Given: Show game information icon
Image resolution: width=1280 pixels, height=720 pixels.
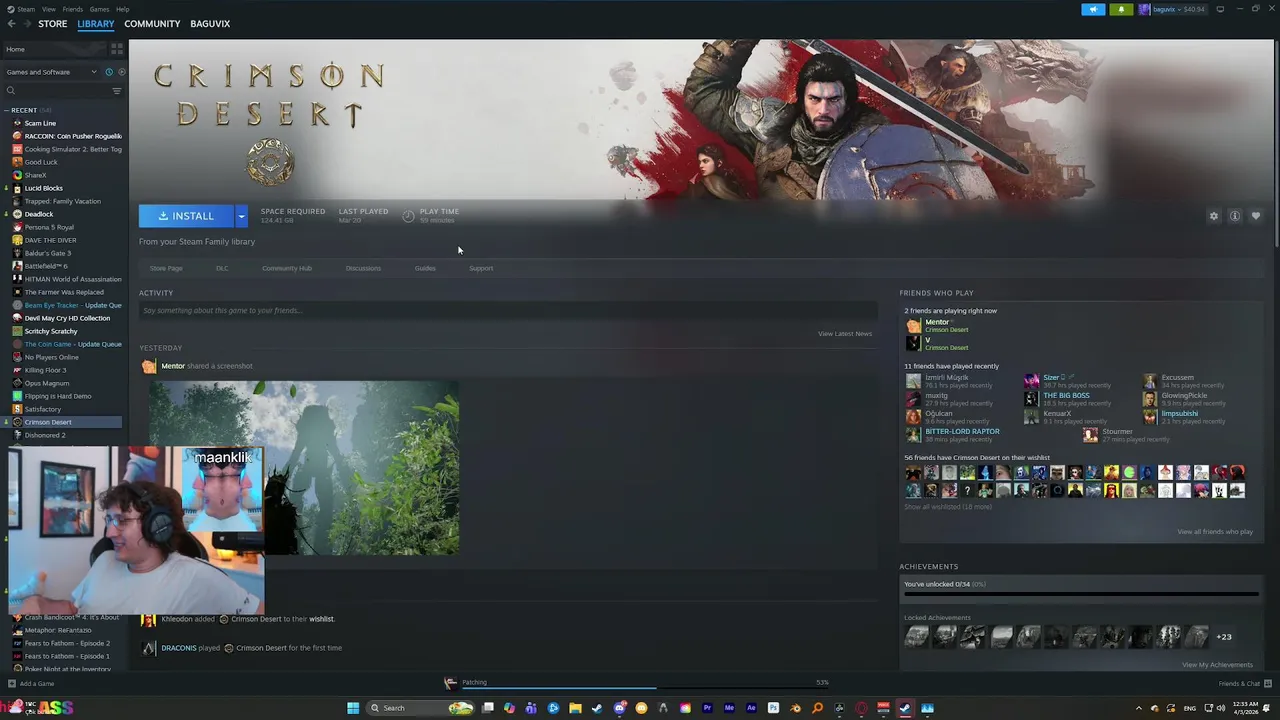Looking at the screenshot, I should [x=1235, y=216].
